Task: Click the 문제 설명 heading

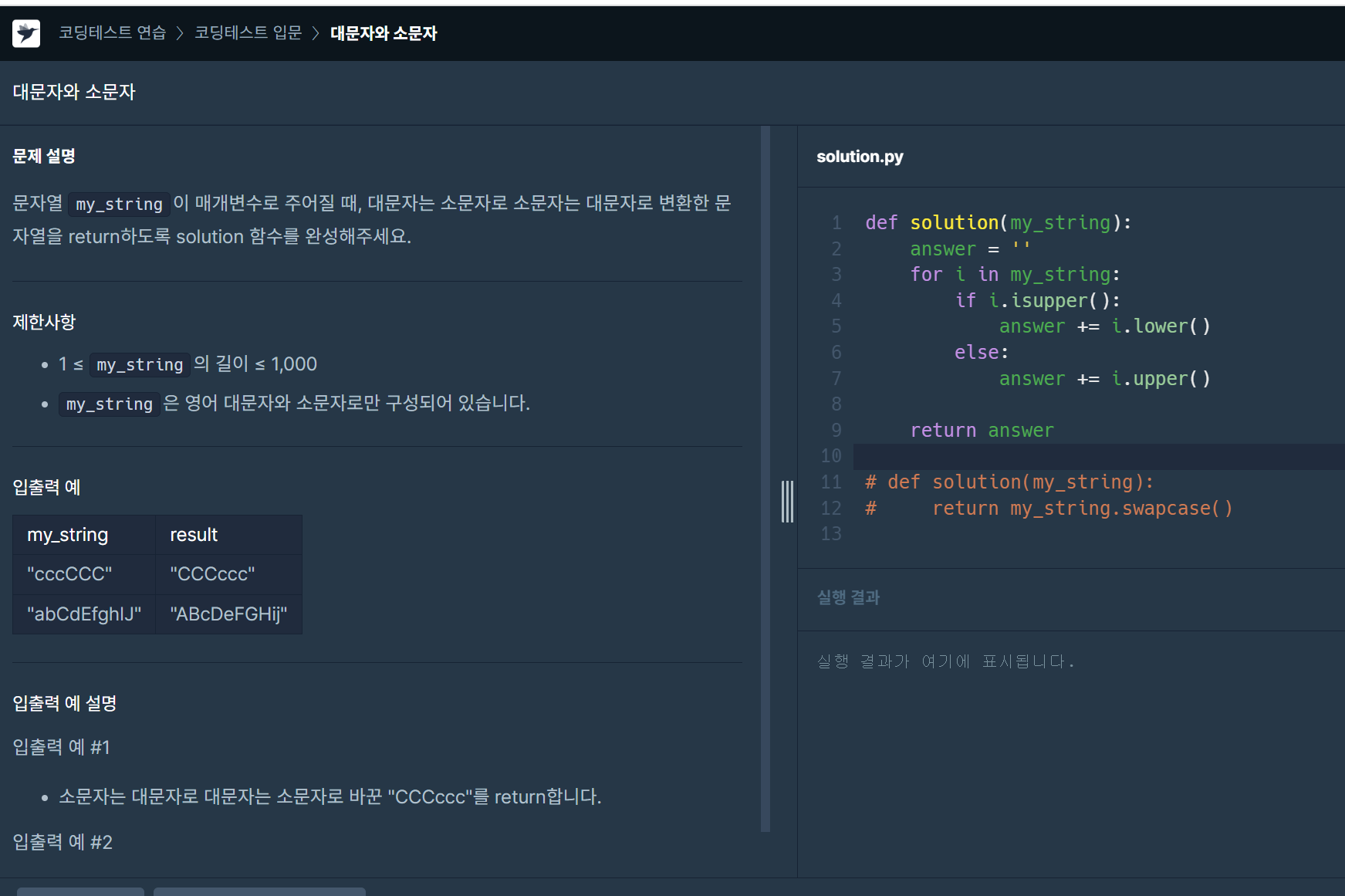Action: (x=44, y=156)
